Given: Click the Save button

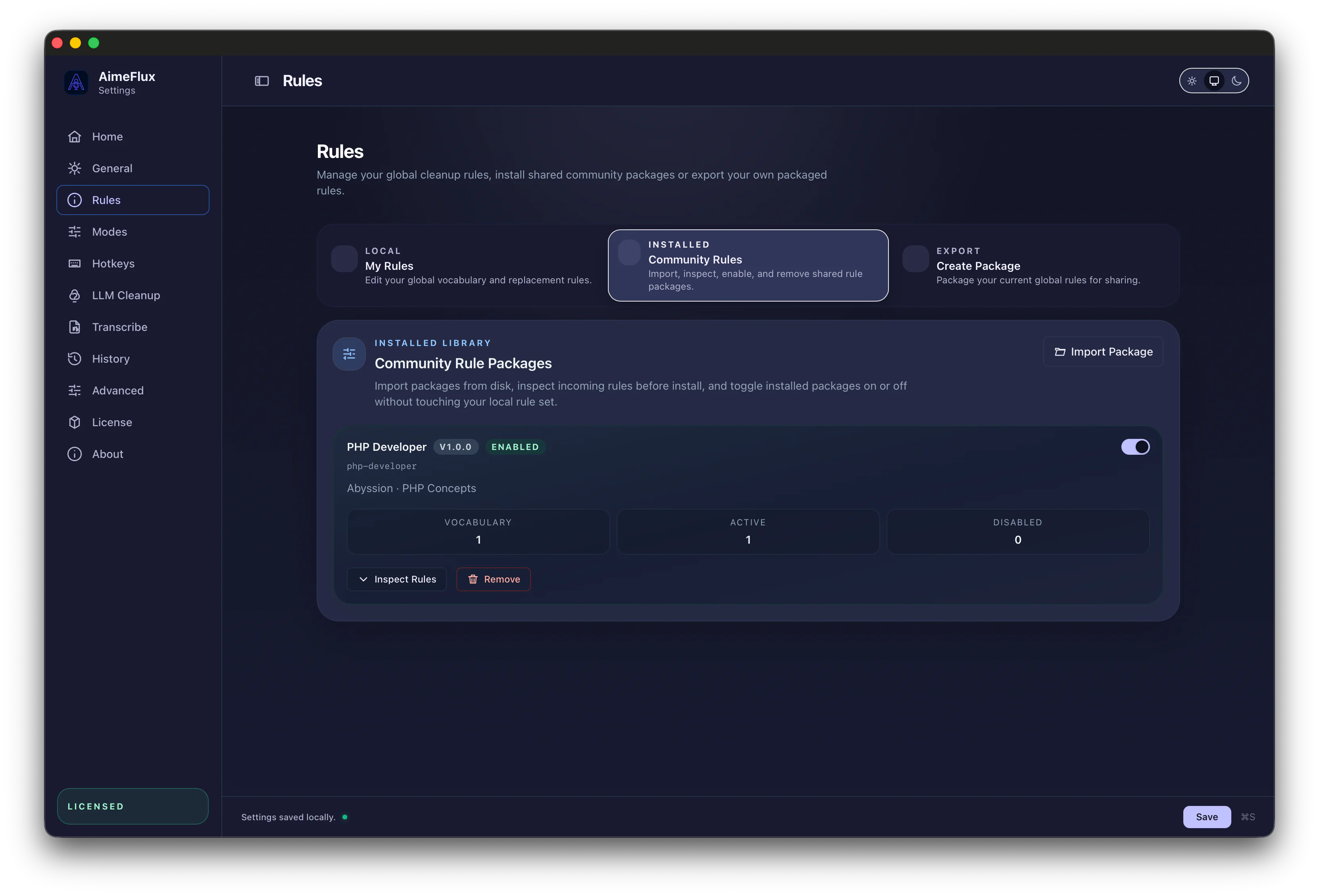Looking at the screenshot, I should coord(1207,817).
